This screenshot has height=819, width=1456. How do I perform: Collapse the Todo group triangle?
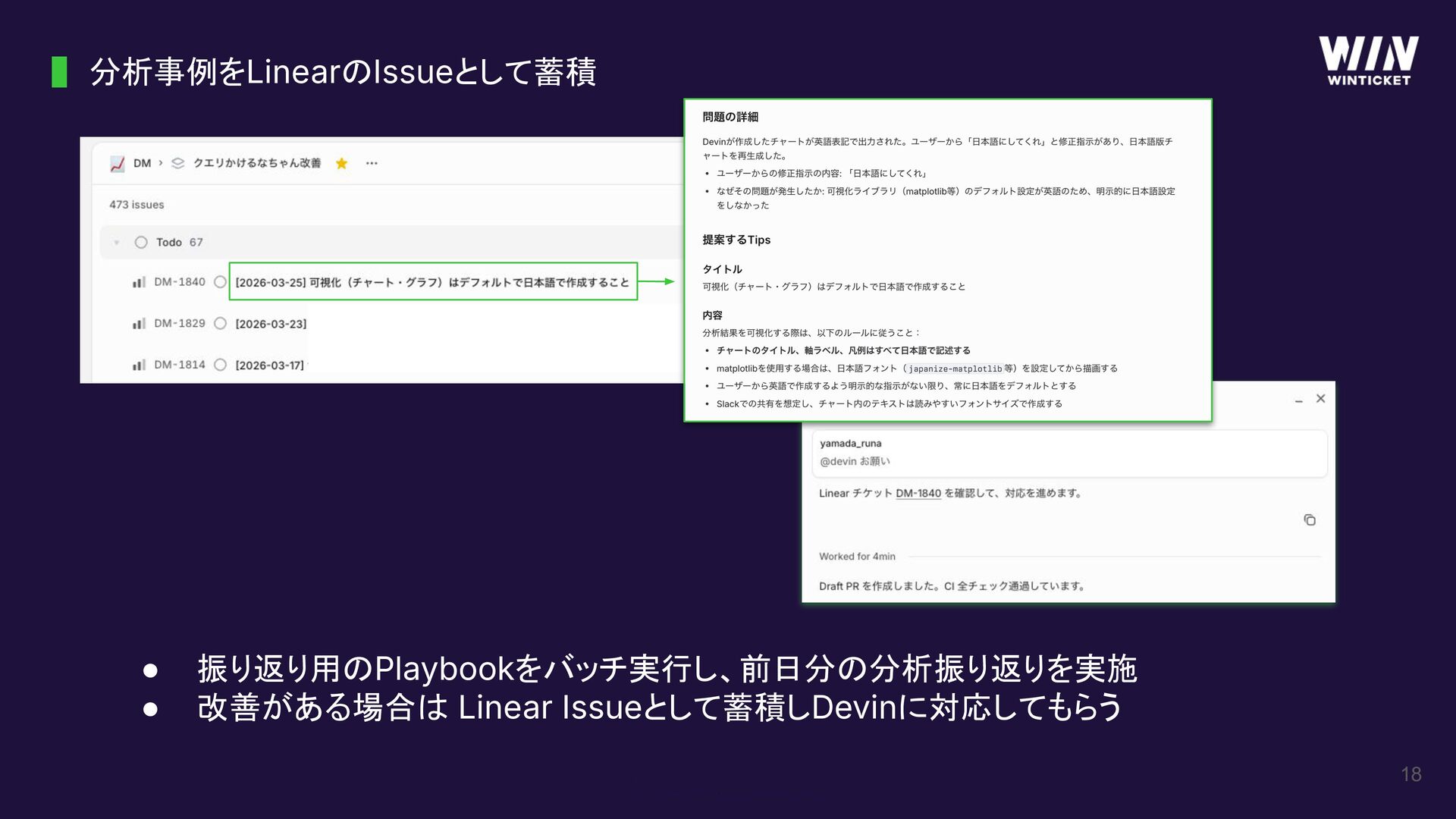point(117,243)
